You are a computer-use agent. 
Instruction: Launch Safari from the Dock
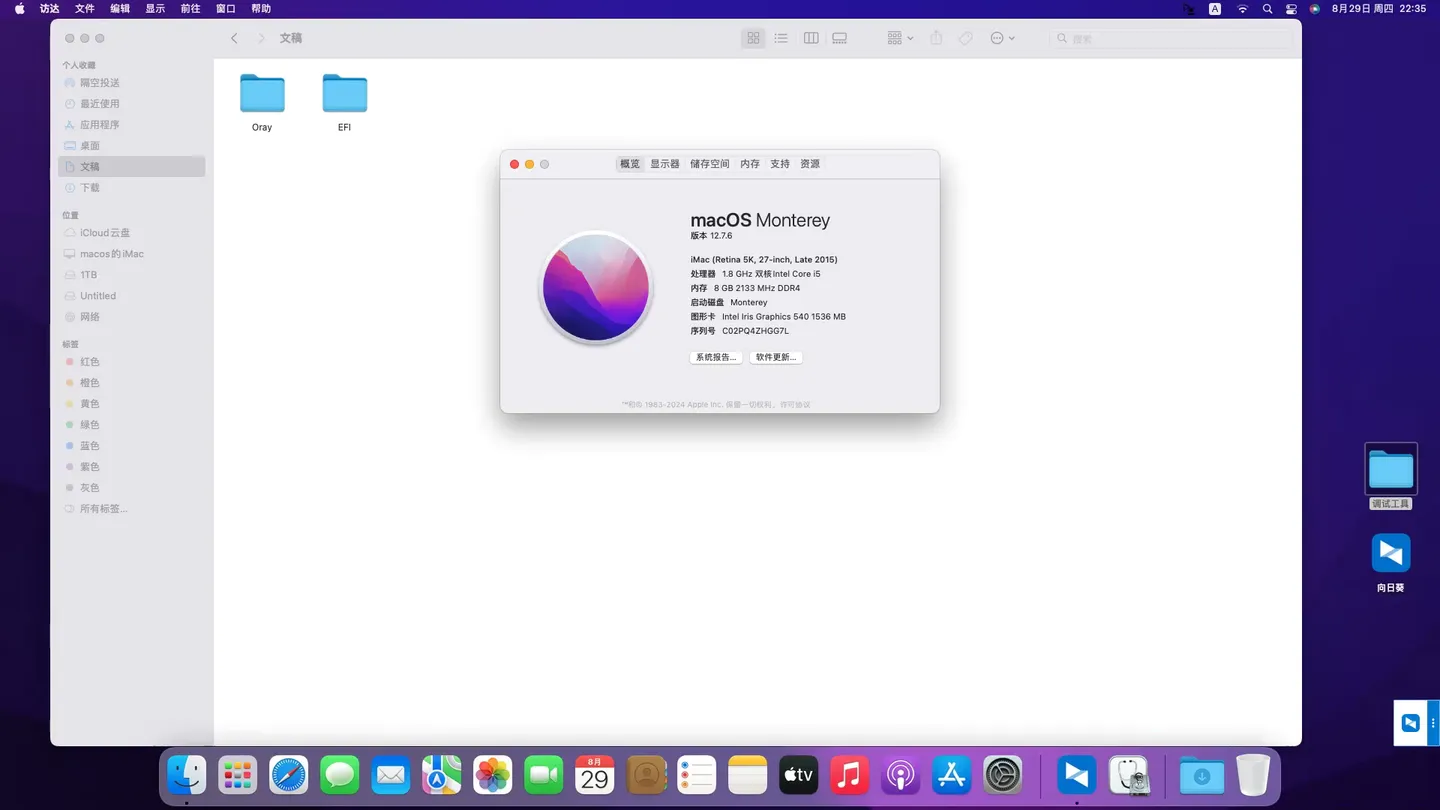pos(288,775)
